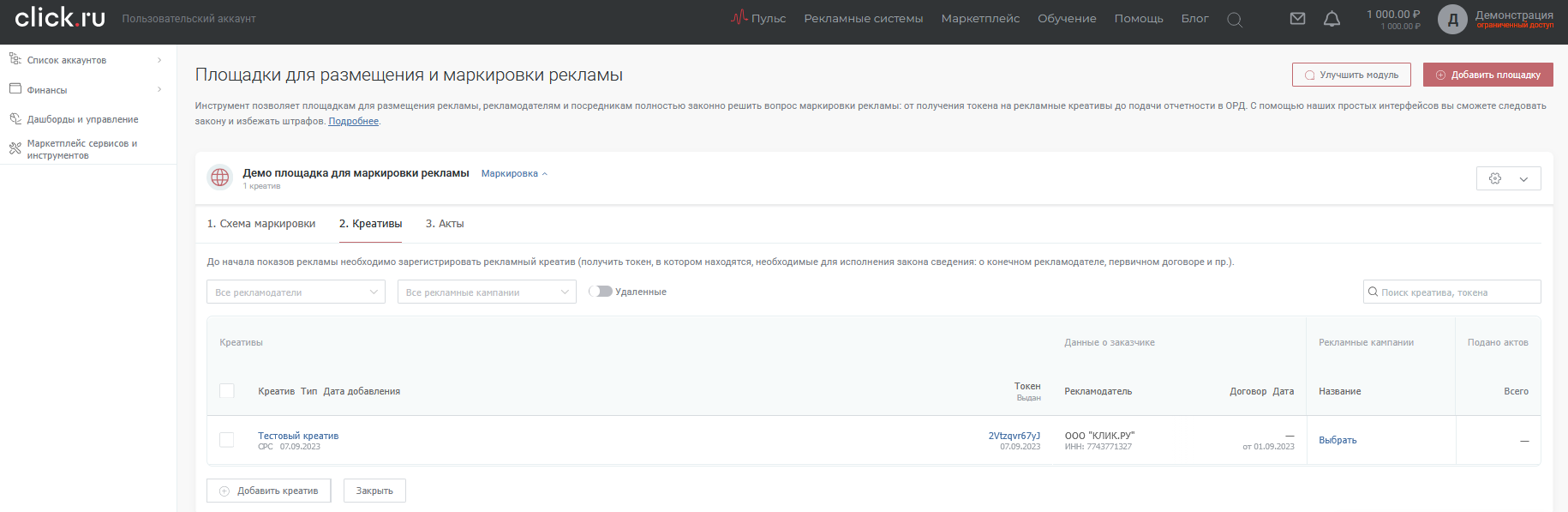This screenshot has height=512, width=1568.
Task: Click the user avatar circle icon
Action: (1452, 19)
